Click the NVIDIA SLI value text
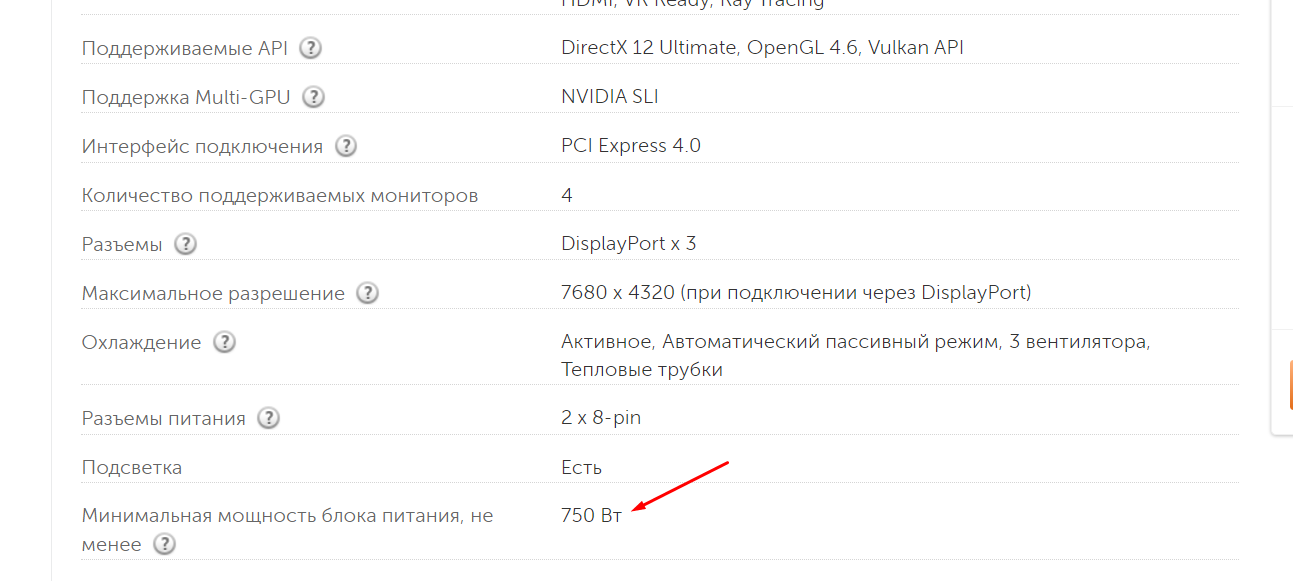 (610, 97)
